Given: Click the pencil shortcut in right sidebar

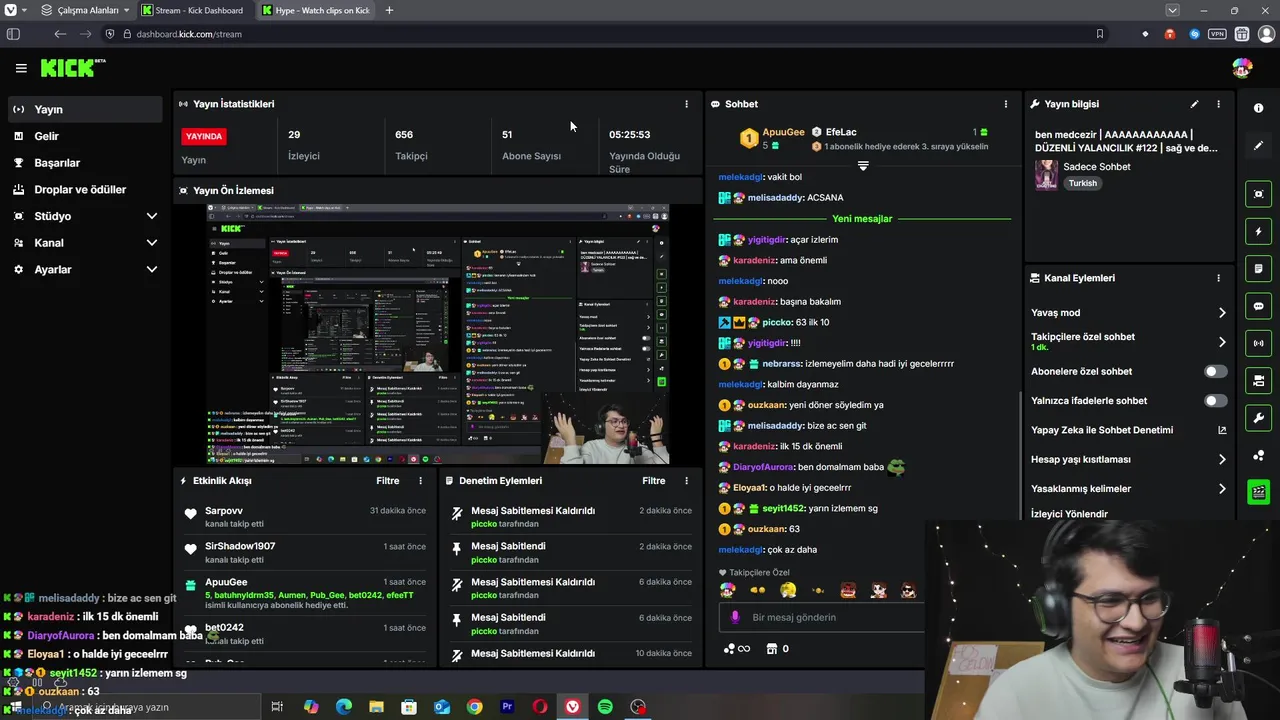Looking at the screenshot, I should [x=1258, y=146].
